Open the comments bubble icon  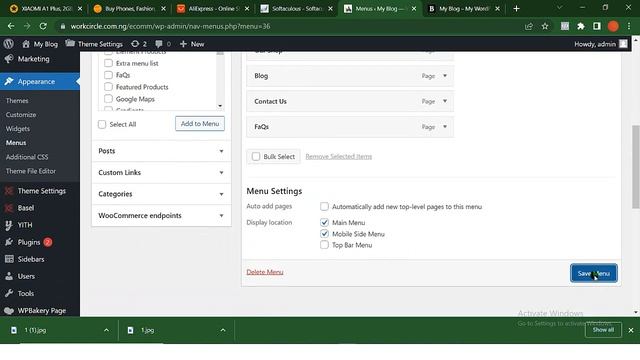click(163, 44)
